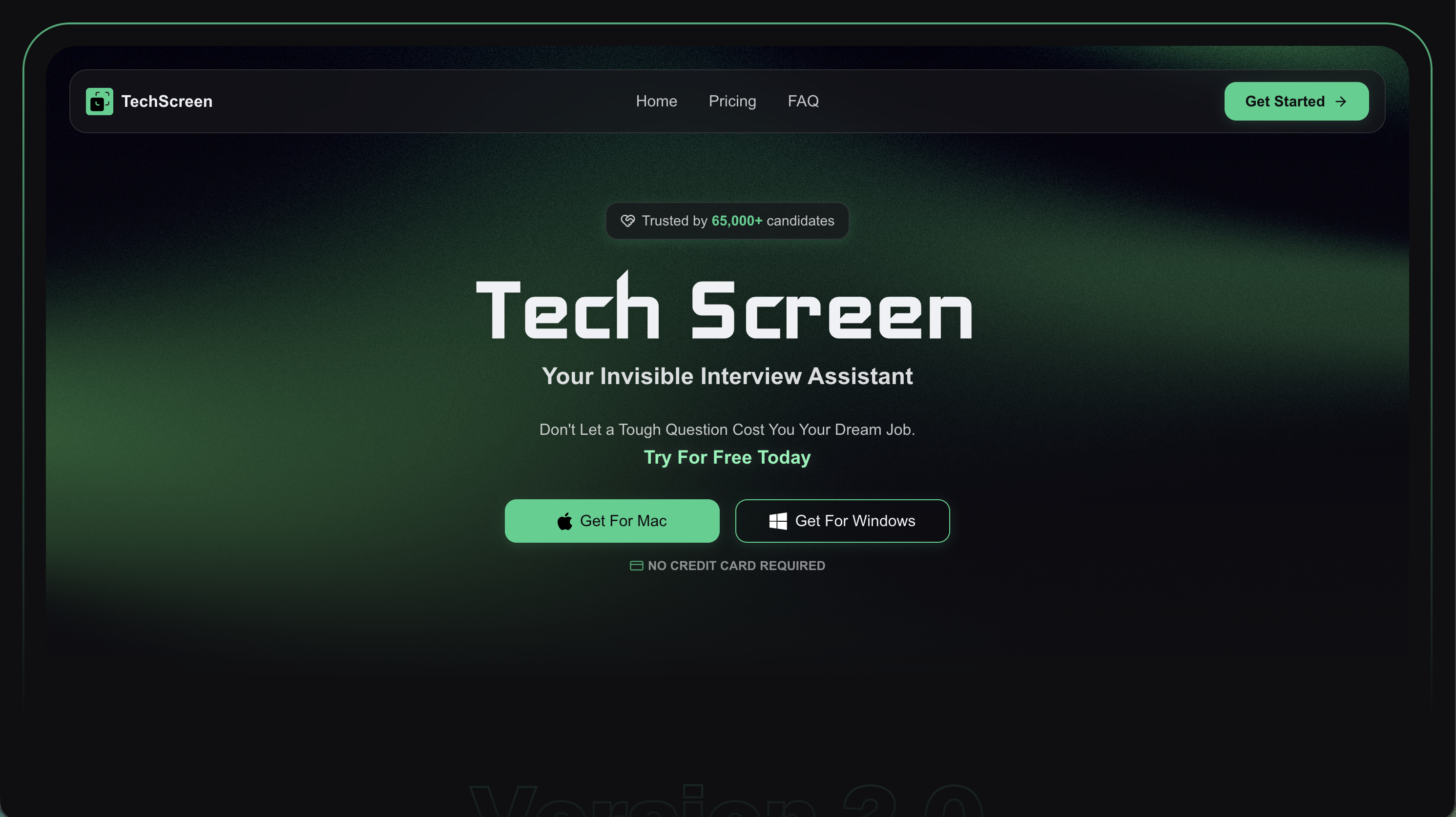
Task: Open the Try For Free Today link
Action: [x=728, y=457]
